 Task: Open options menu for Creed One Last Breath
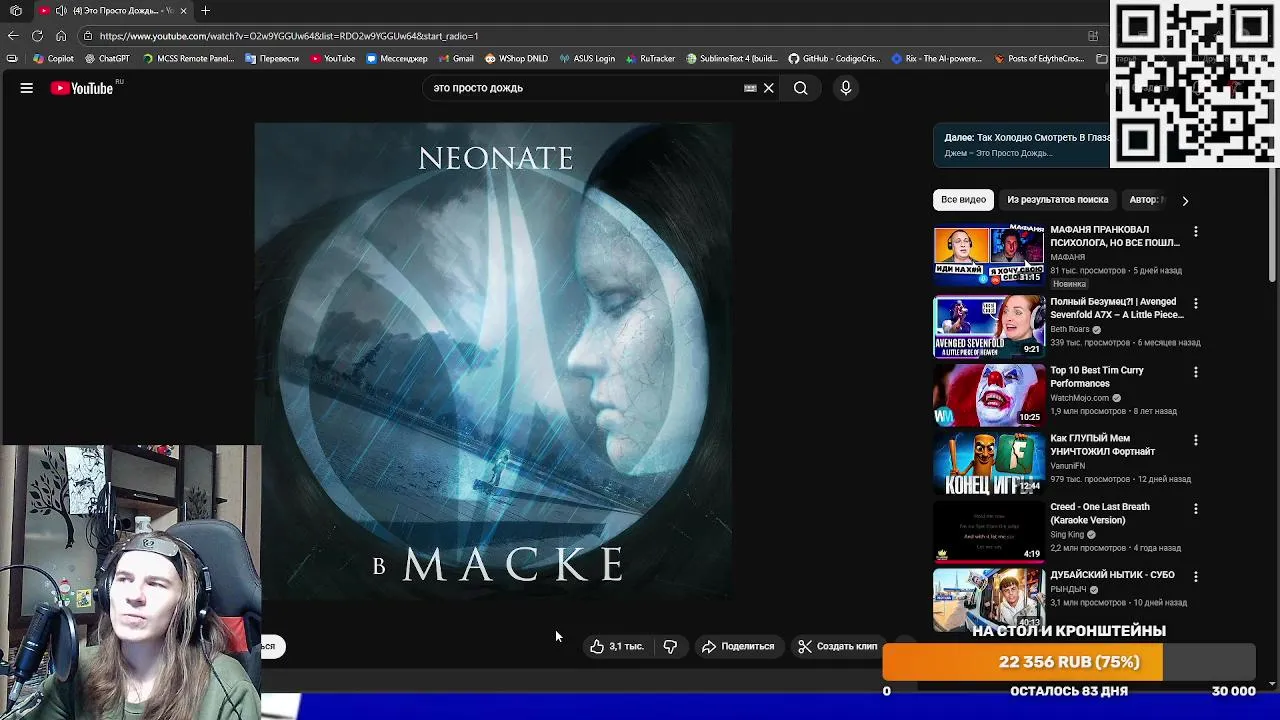tap(1195, 508)
